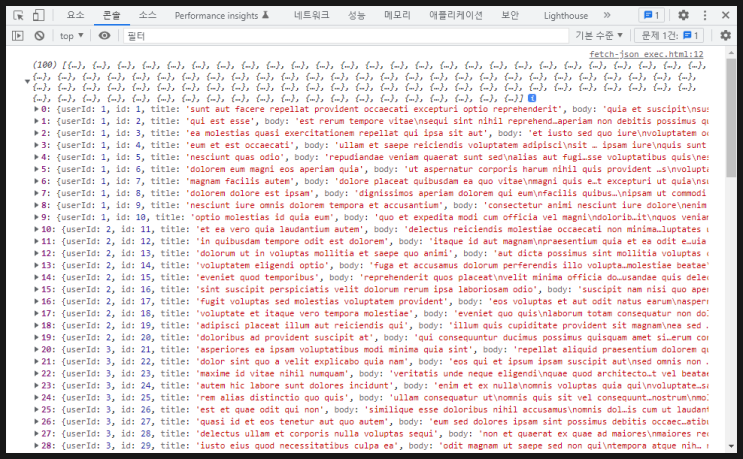Select title text 'fugit voluptas sed molestias voluptatem provident'
Viewport: 743px width, 459px height.
click(322, 301)
